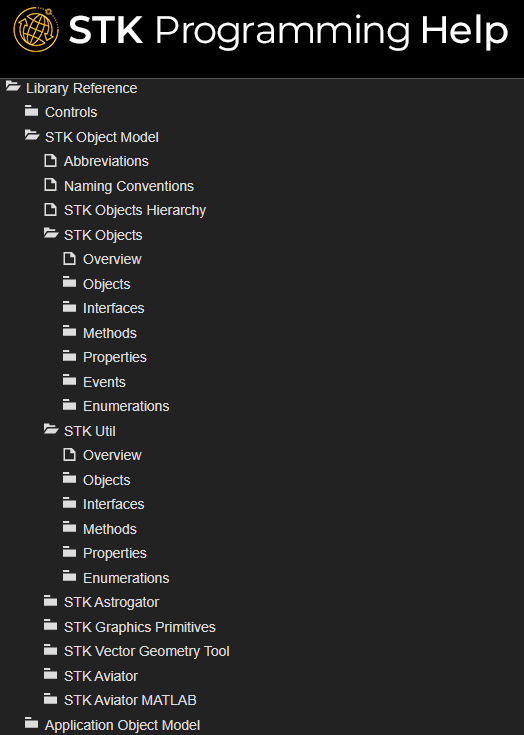Open Events under STK Objects
Viewport: 524px width, 735px height.
click(x=104, y=382)
